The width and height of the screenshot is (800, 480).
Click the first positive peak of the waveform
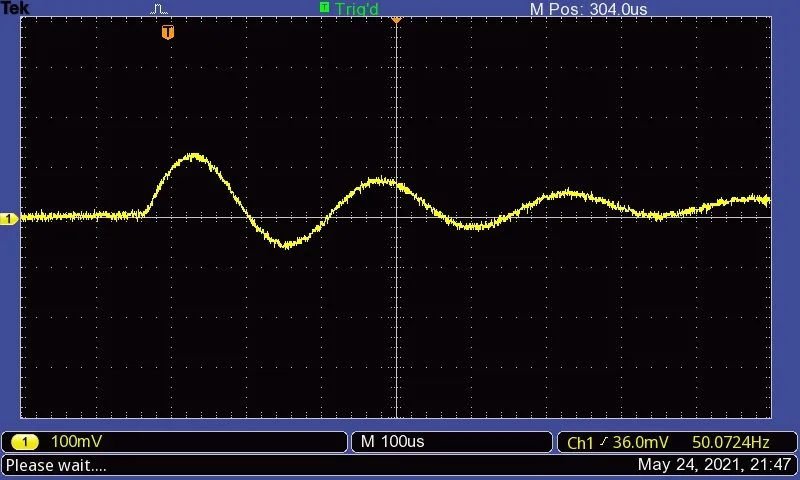click(x=193, y=157)
